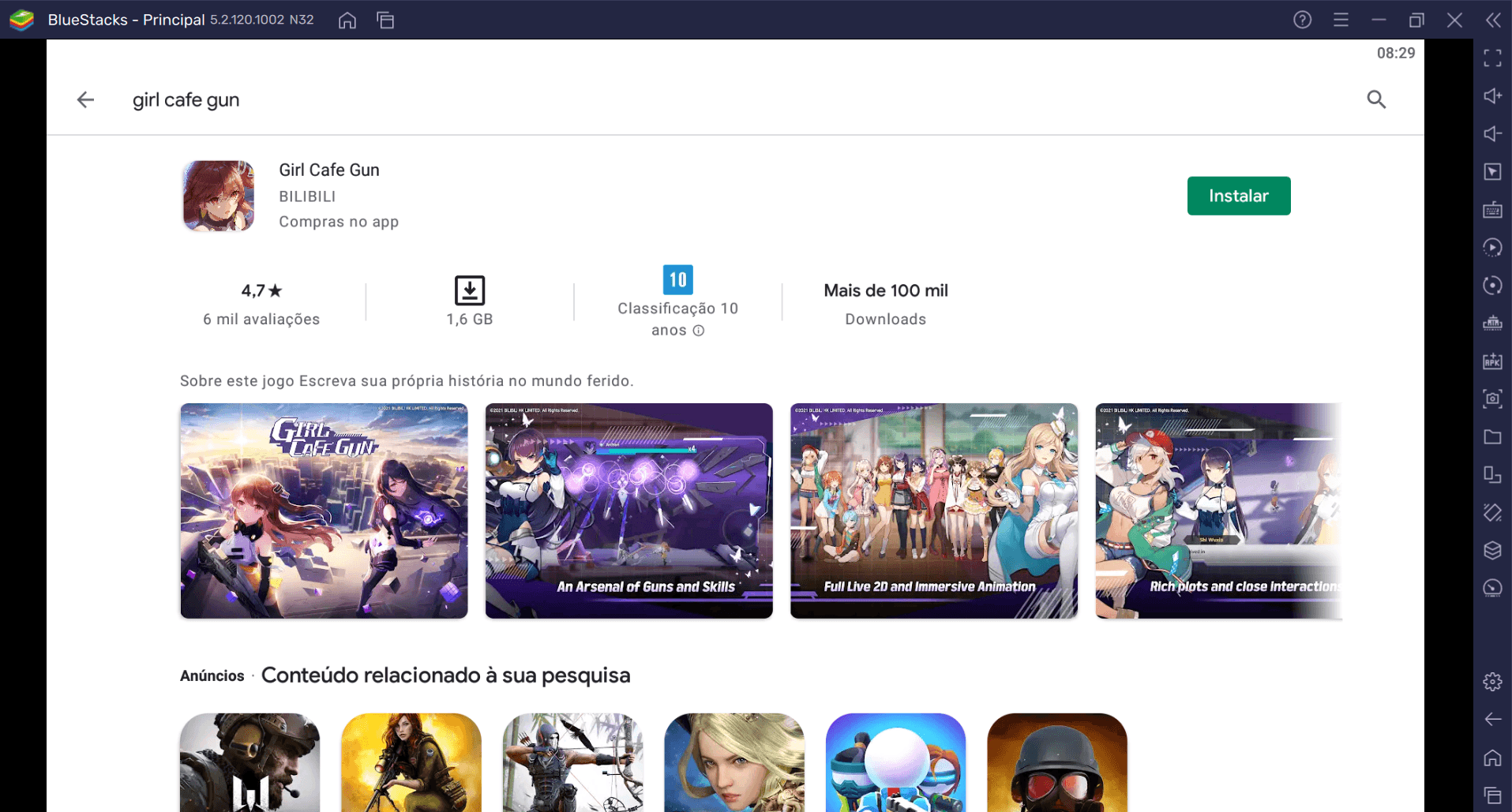Open the multi-instance tabs icon in title bar
1512x812 pixels.
coord(385,20)
